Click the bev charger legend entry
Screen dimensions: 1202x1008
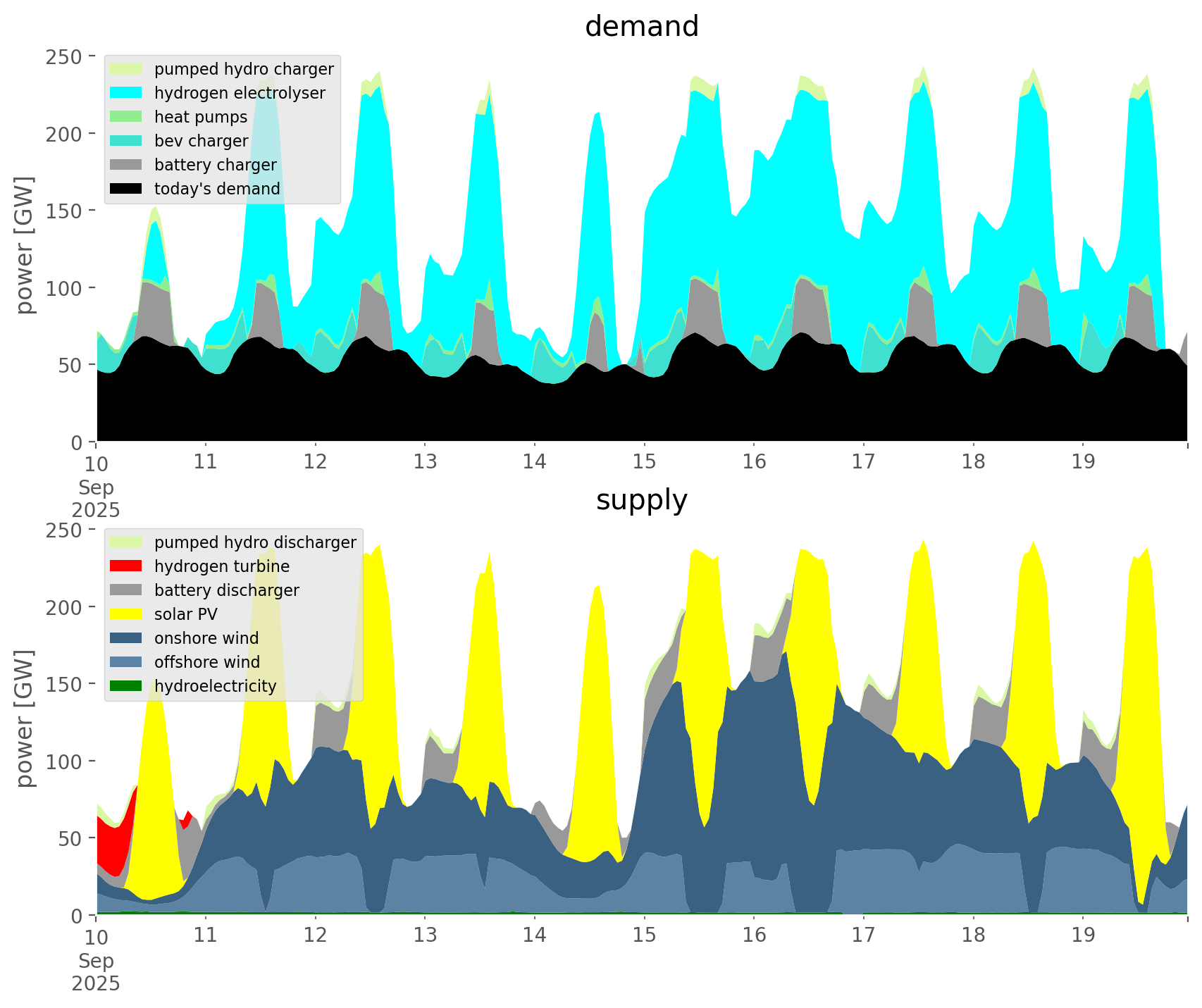coord(201,141)
